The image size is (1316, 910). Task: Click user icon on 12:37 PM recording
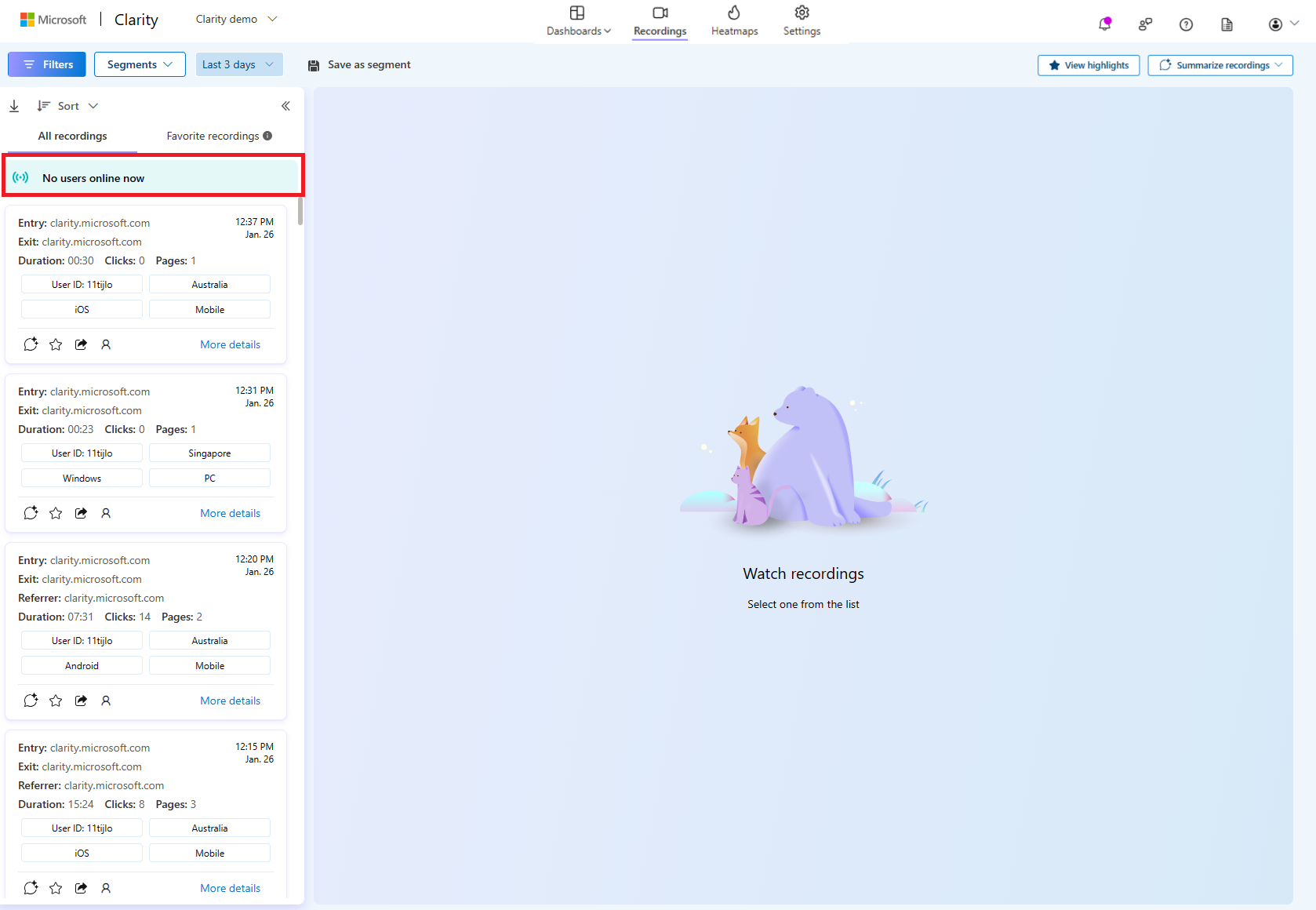[x=106, y=344]
